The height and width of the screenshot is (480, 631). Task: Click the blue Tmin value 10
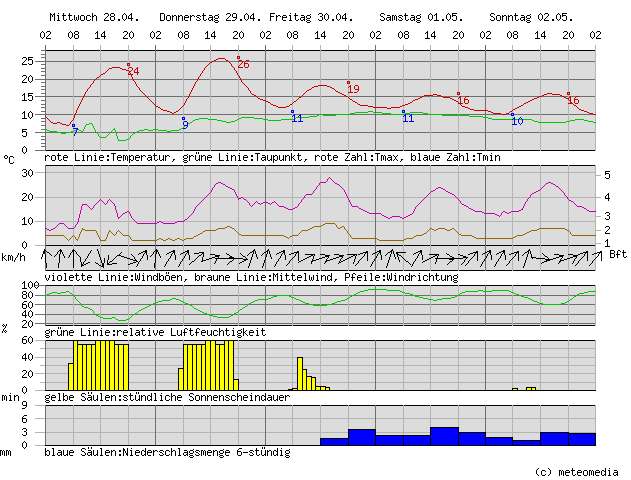click(517, 121)
